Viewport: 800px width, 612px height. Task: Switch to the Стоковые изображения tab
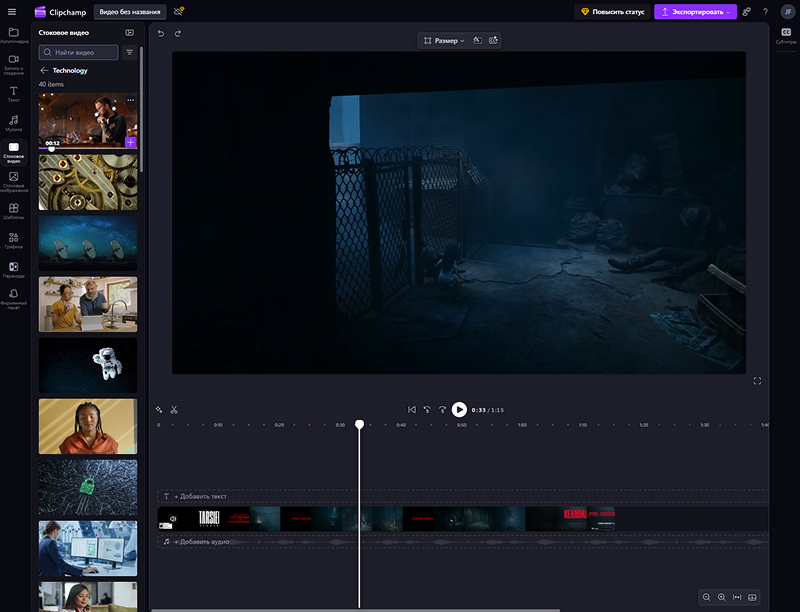pyautogui.click(x=14, y=181)
